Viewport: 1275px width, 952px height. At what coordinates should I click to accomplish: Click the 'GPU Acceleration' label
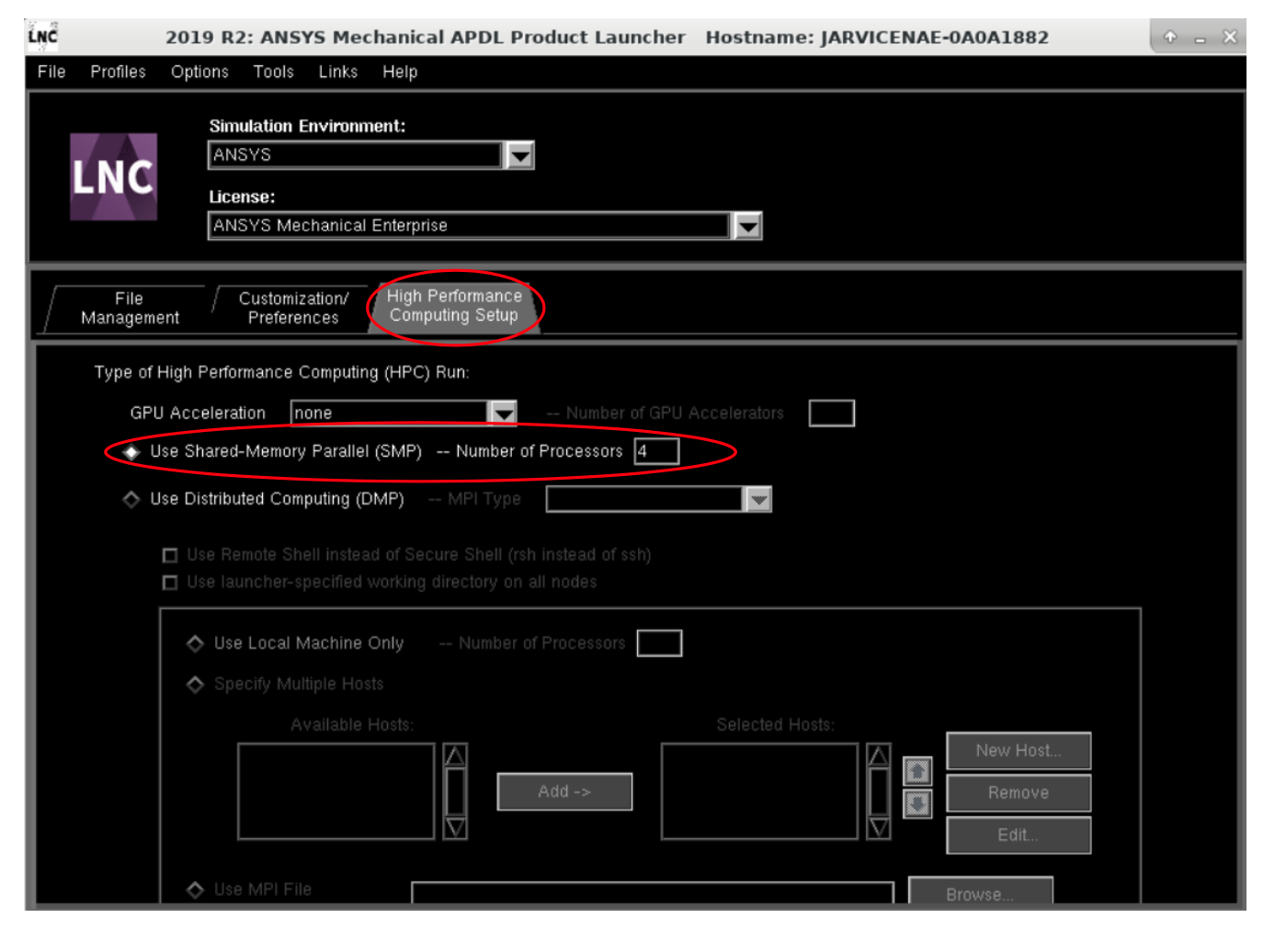(x=198, y=414)
